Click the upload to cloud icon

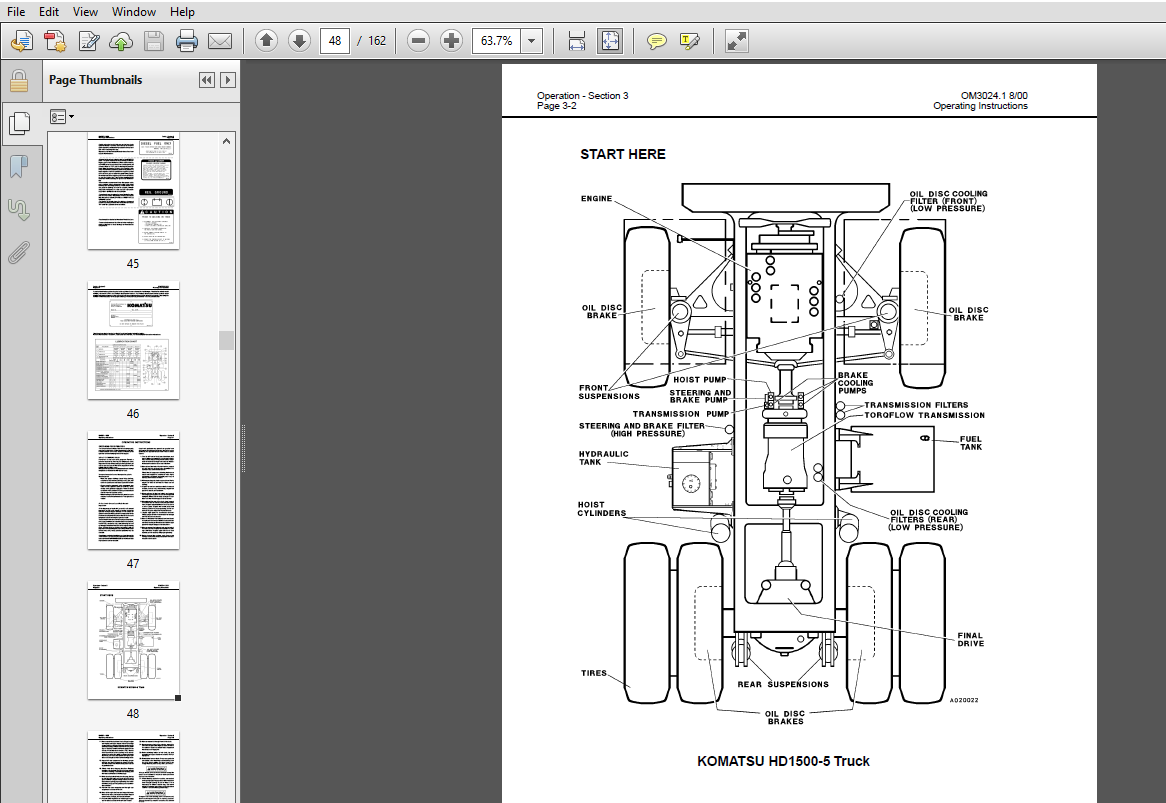121,41
